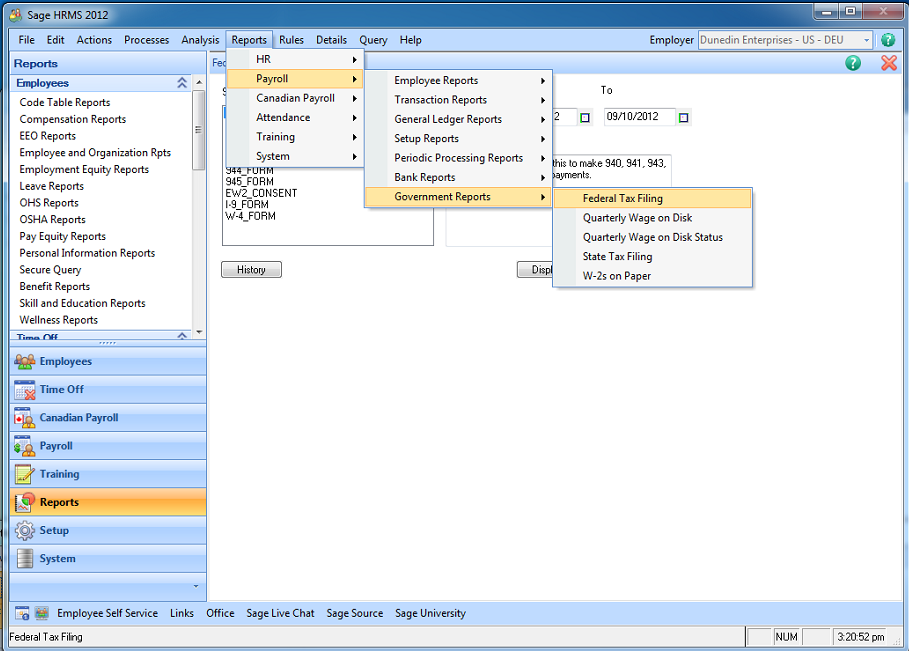Collapse the Employees reports group
The height and width of the screenshot is (651, 909).
(x=182, y=84)
